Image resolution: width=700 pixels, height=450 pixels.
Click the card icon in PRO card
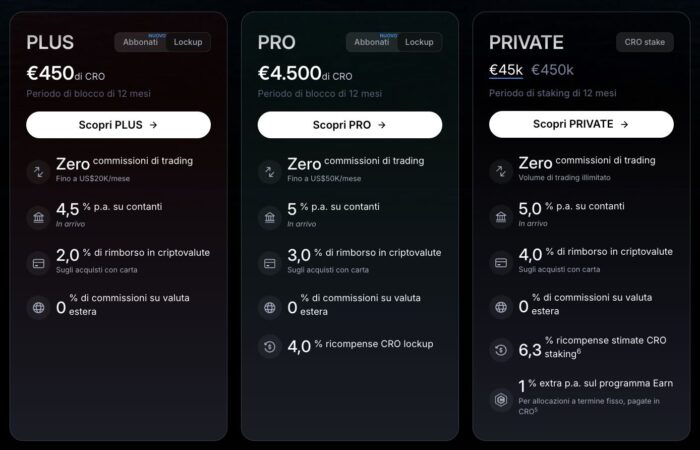click(270, 263)
